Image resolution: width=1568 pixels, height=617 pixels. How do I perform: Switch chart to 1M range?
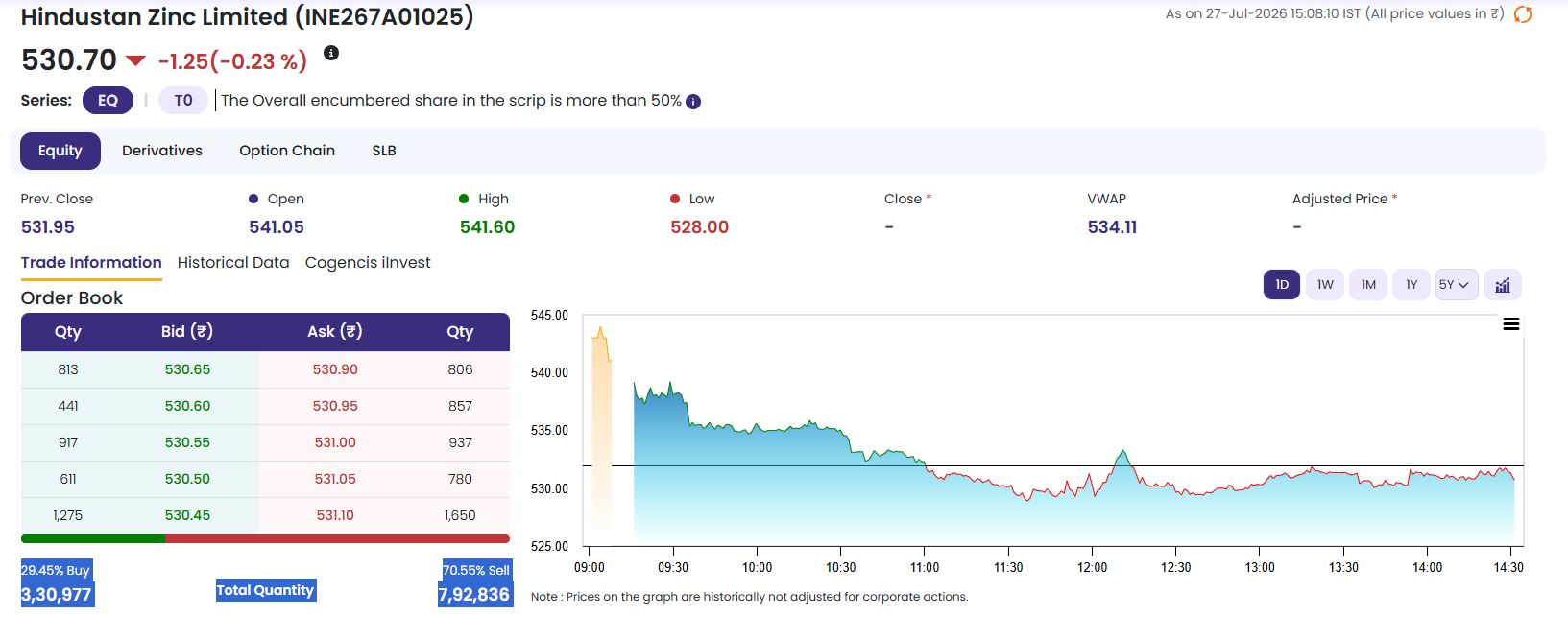pos(1368,285)
